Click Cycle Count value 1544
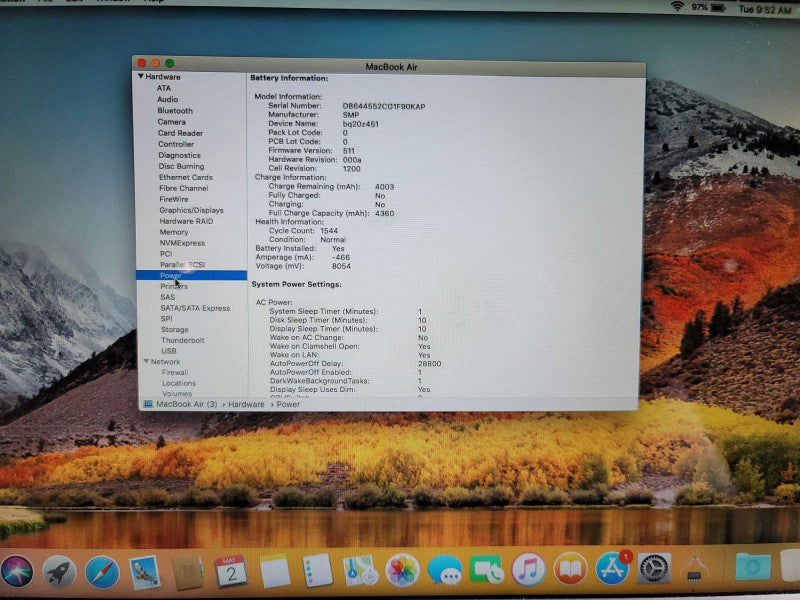The width and height of the screenshot is (800, 600). [x=329, y=231]
